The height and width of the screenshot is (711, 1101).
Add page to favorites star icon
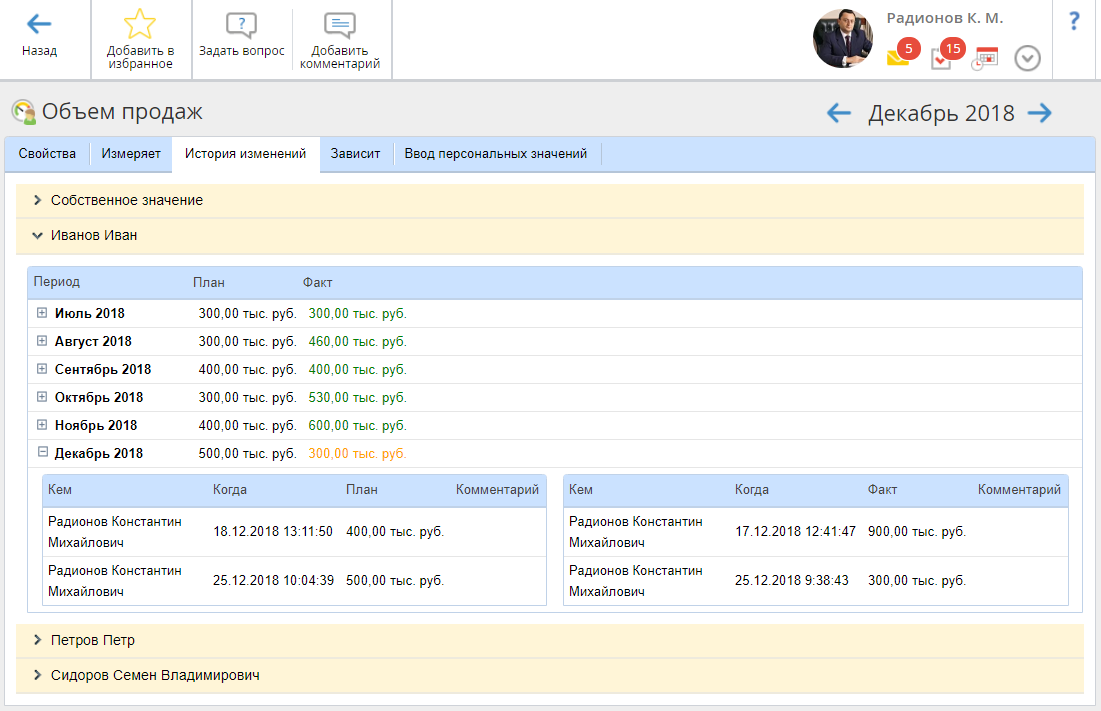click(139, 25)
